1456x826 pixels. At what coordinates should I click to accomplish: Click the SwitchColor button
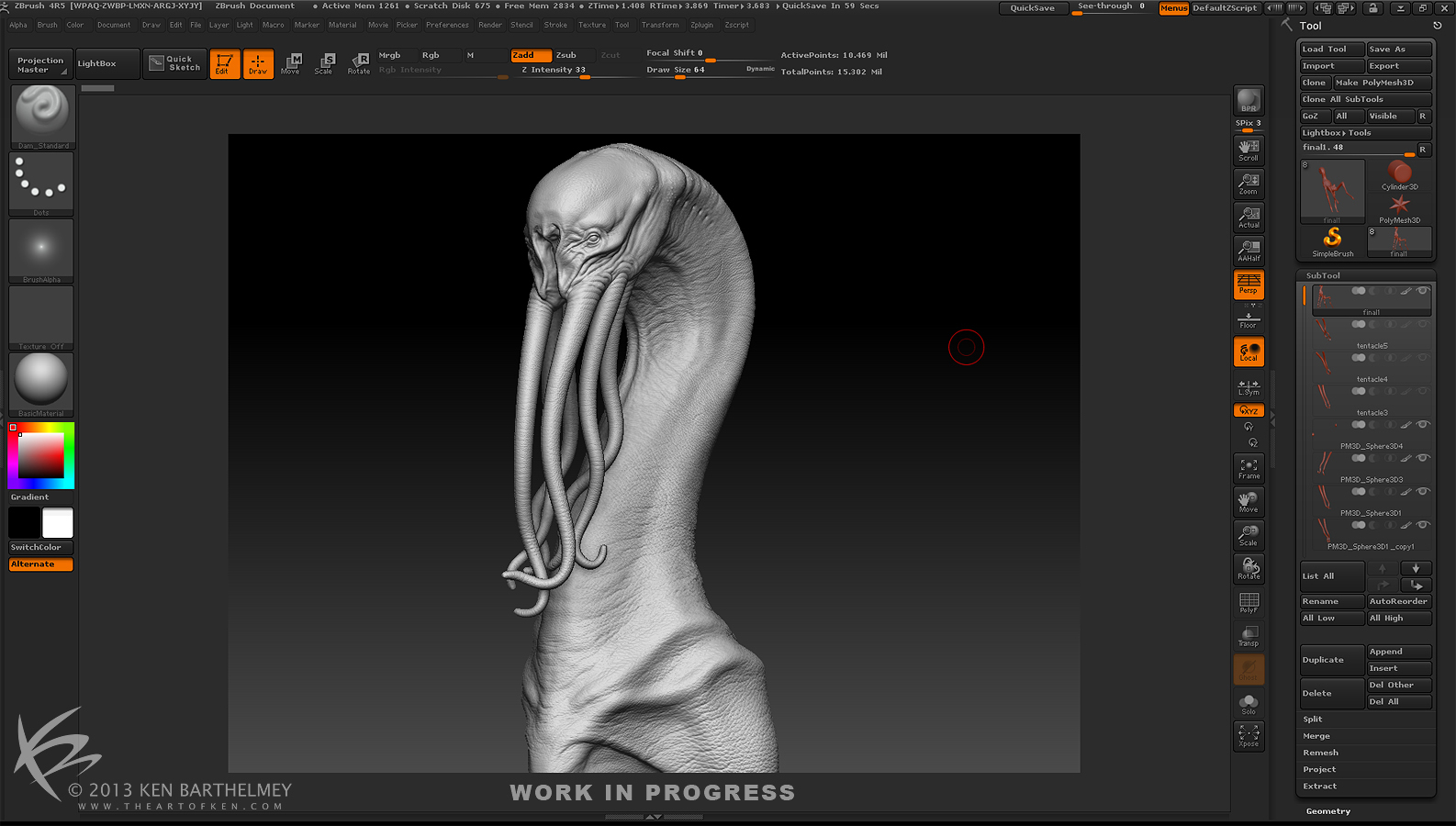[41, 547]
